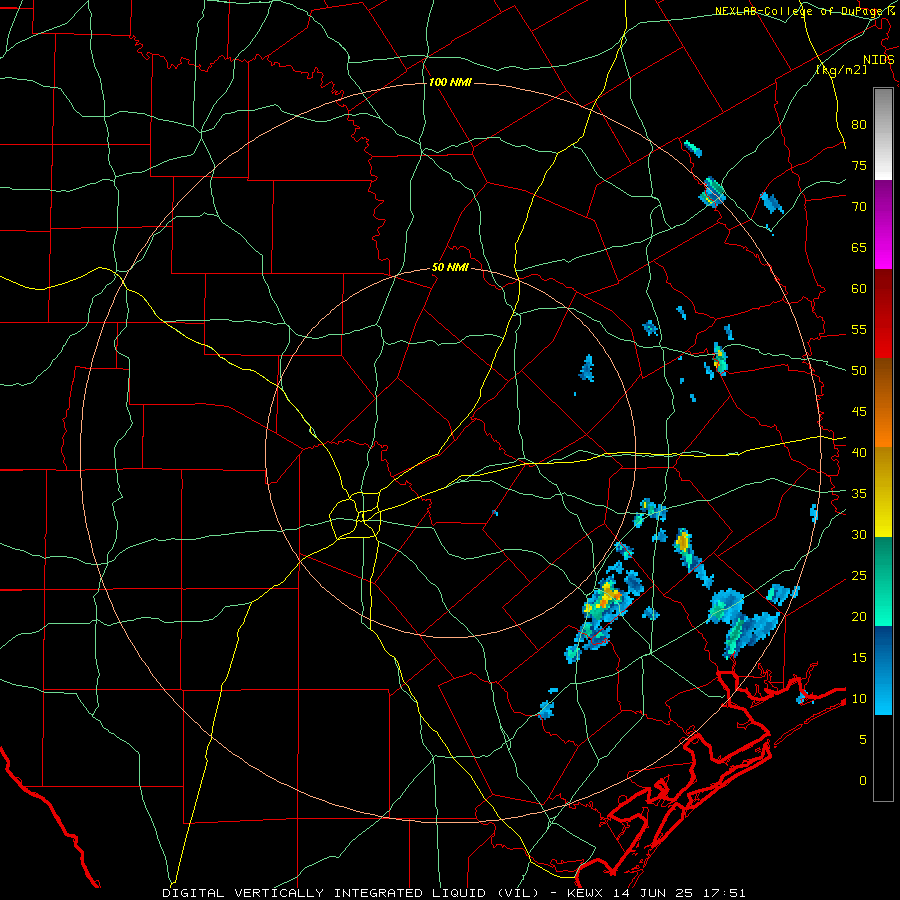Click the "50 NMI" range ring label
The image size is (900, 900).
tap(450, 267)
